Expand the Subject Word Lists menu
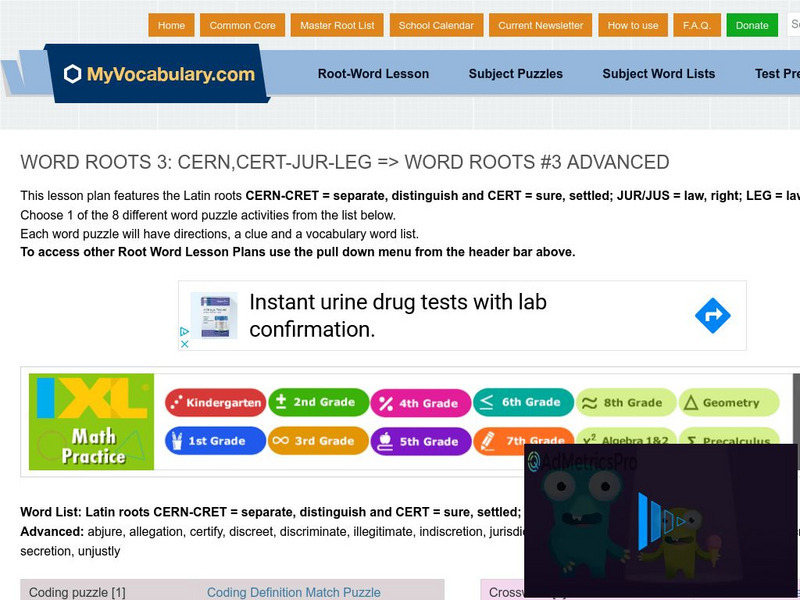Screen dimensions: 800x600 [659, 74]
